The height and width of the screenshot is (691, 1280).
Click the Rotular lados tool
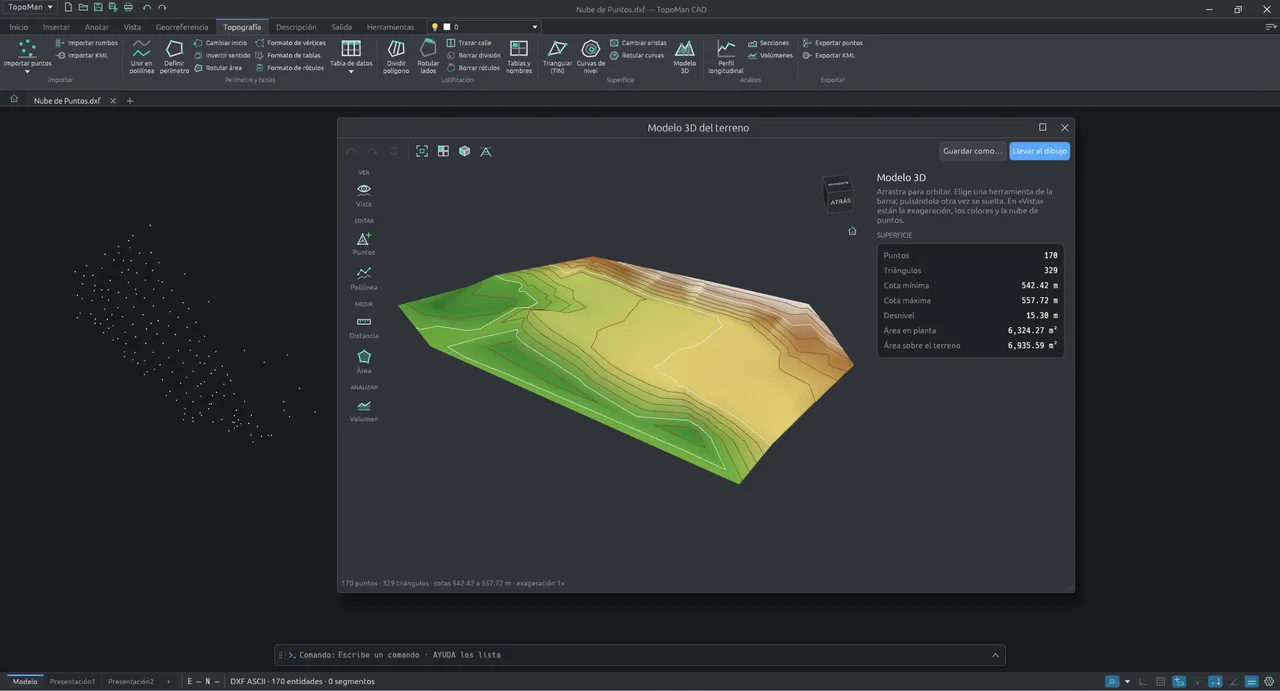[x=428, y=56]
